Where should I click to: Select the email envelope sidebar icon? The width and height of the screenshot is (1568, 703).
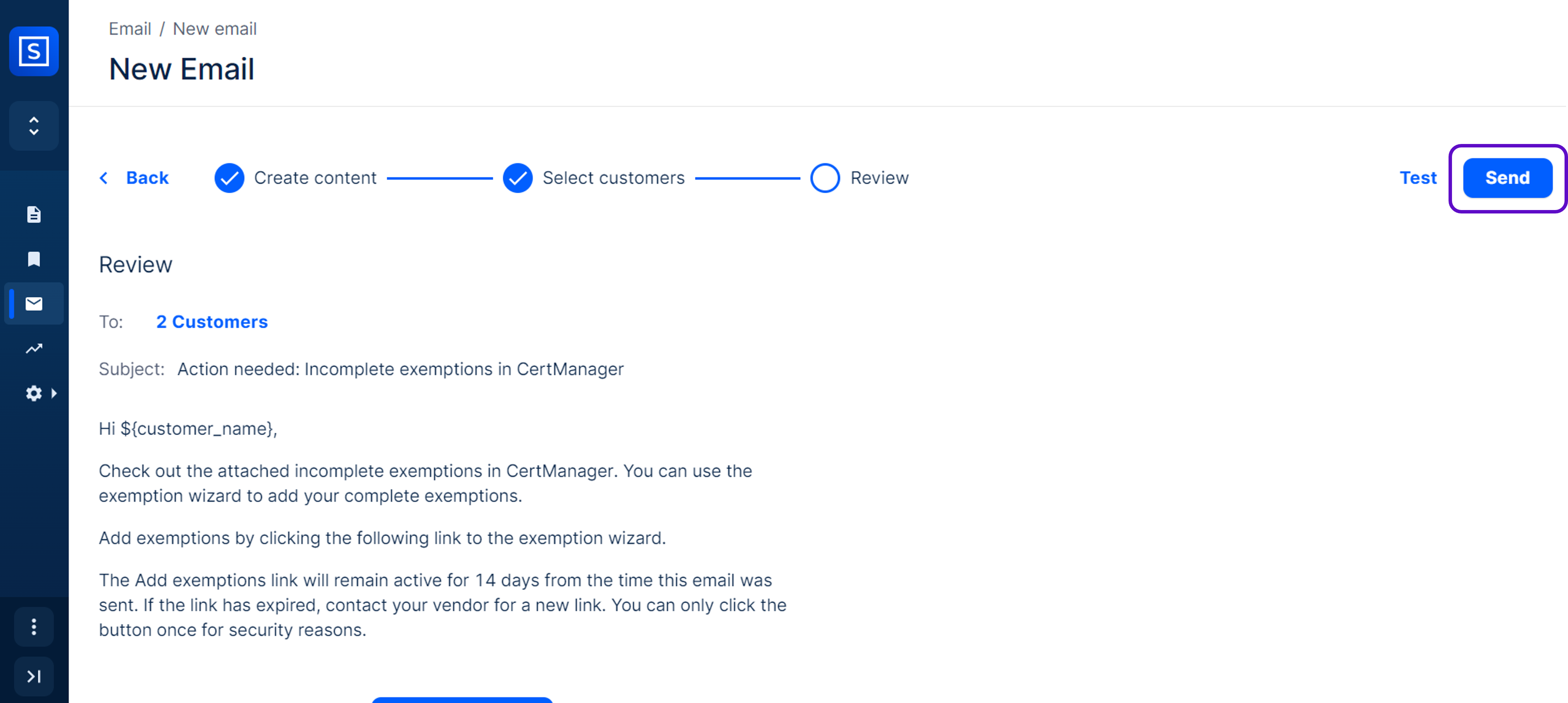pyautogui.click(x=33, y=304)
